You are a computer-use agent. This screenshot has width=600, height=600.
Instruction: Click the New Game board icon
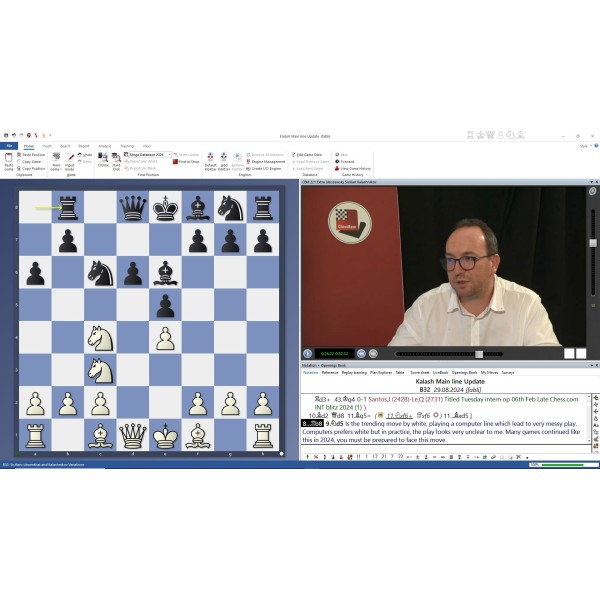(x=56, y=156)
